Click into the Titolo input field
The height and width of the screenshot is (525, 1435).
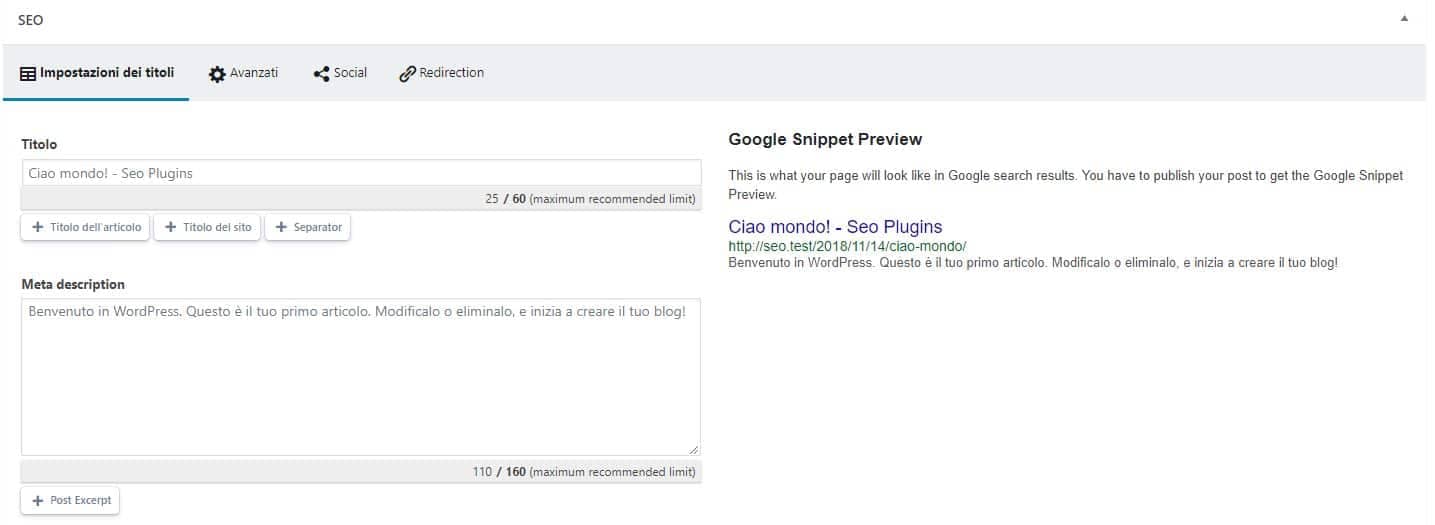tap(361, 173)
